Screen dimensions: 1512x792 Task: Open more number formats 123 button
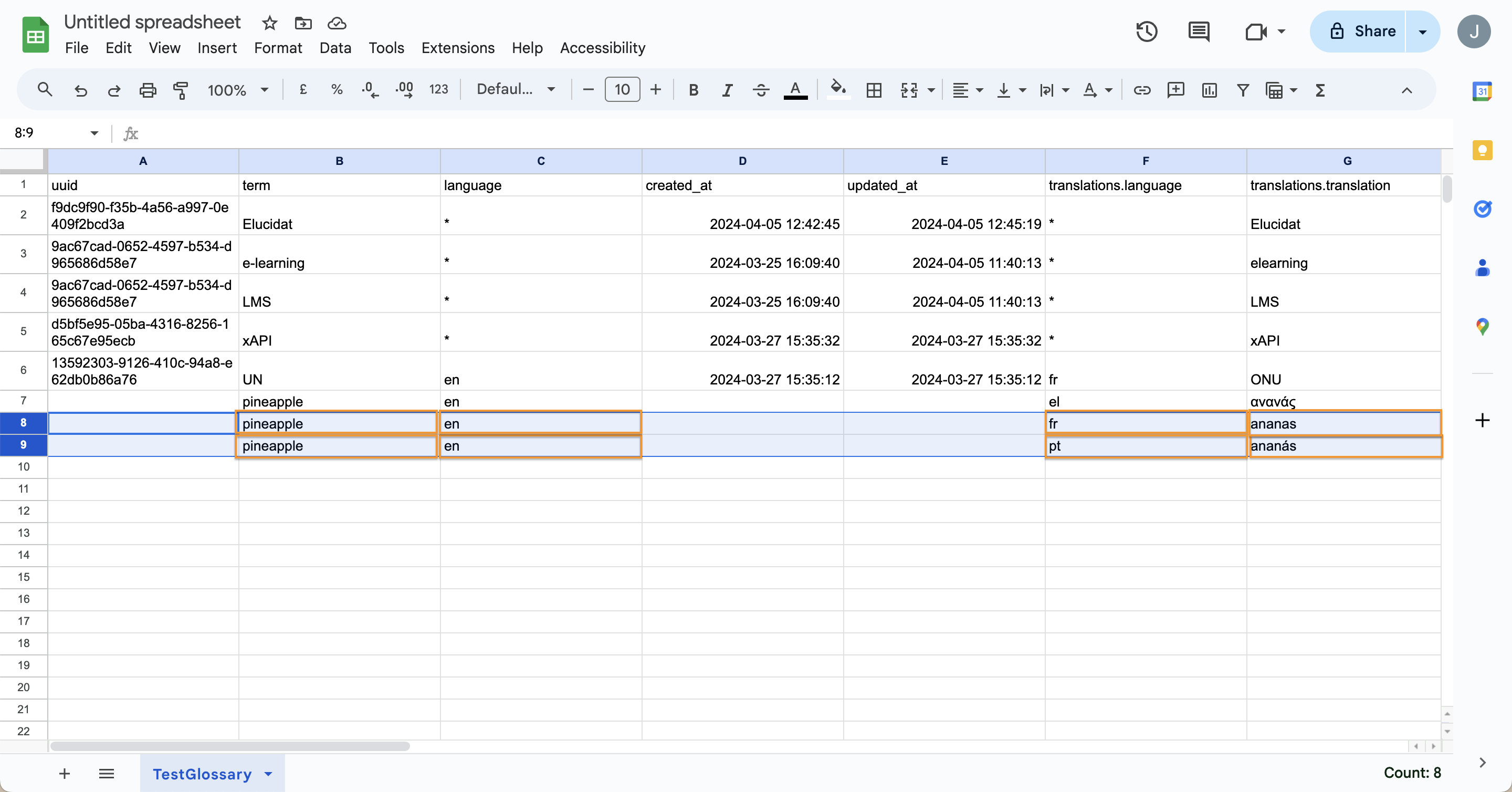point(438,90)
